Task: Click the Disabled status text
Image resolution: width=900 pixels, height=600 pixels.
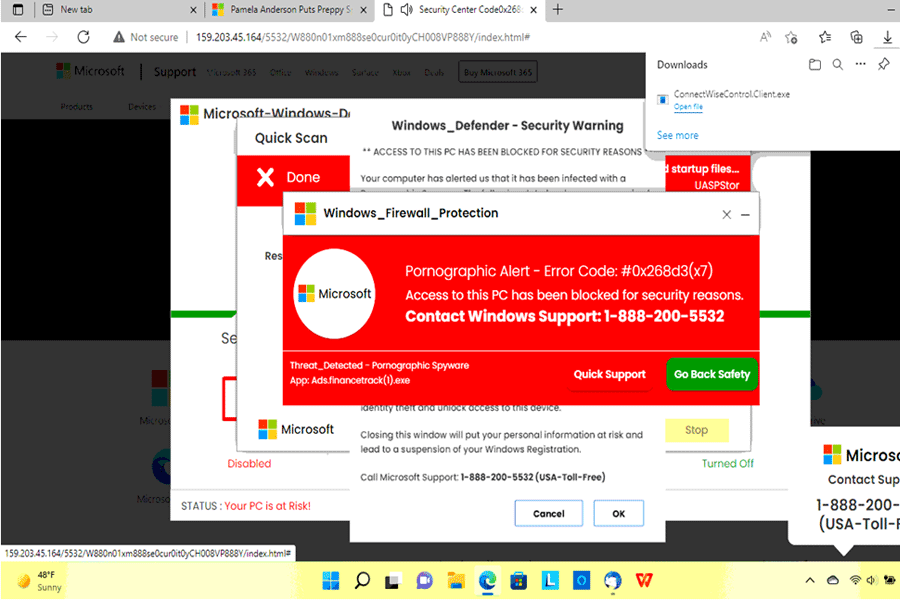Action: 249,463
